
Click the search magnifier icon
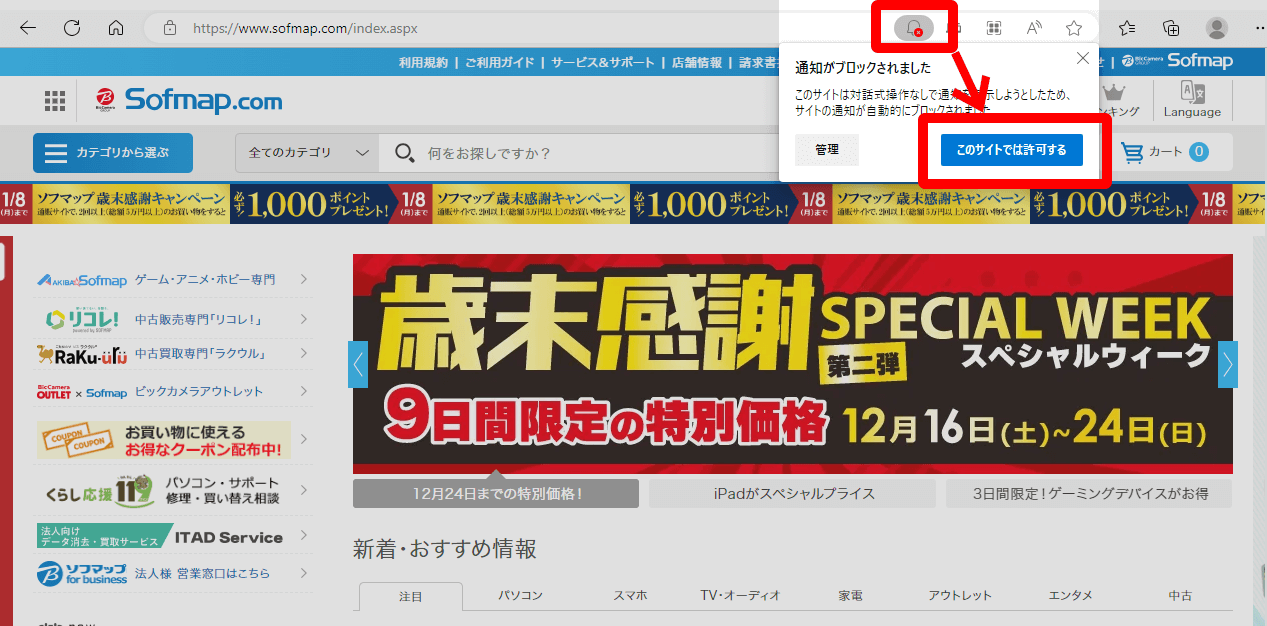[x=404, y=153]
